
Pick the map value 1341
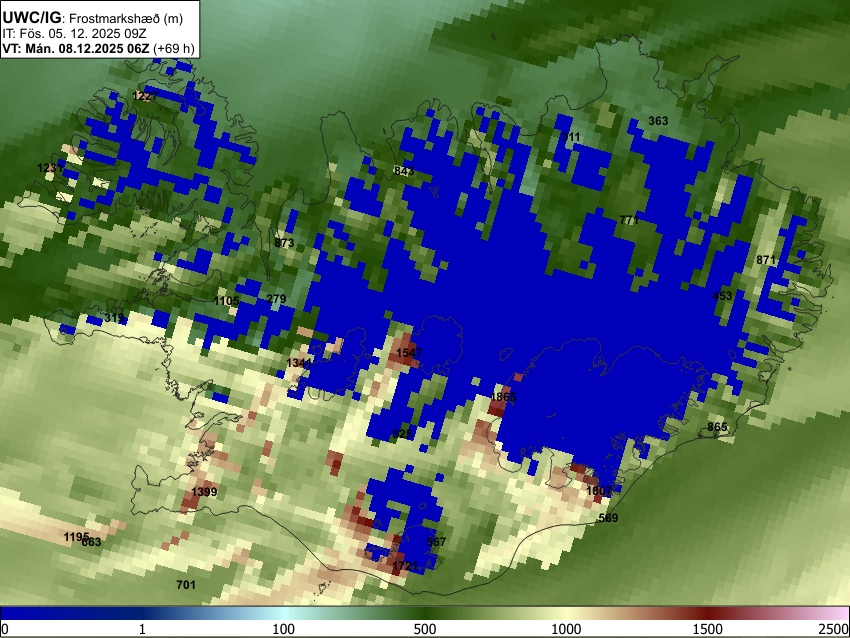(x=299, y=363)
